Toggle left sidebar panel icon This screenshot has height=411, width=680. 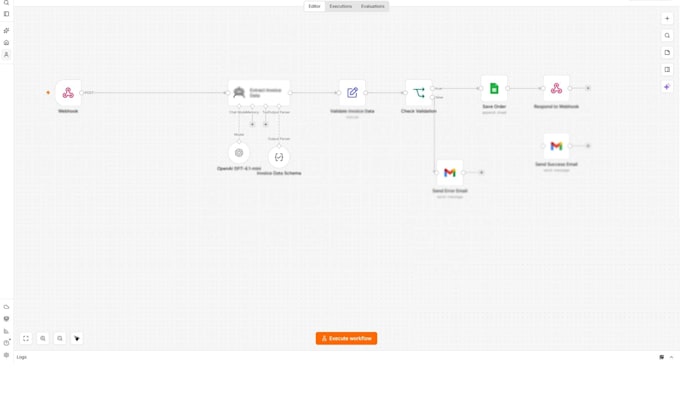pos(7,14)
